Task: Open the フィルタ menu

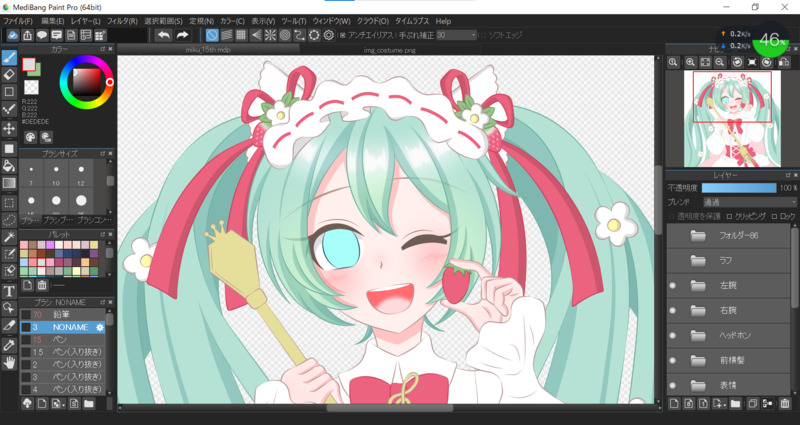Action: click(122, 21)
